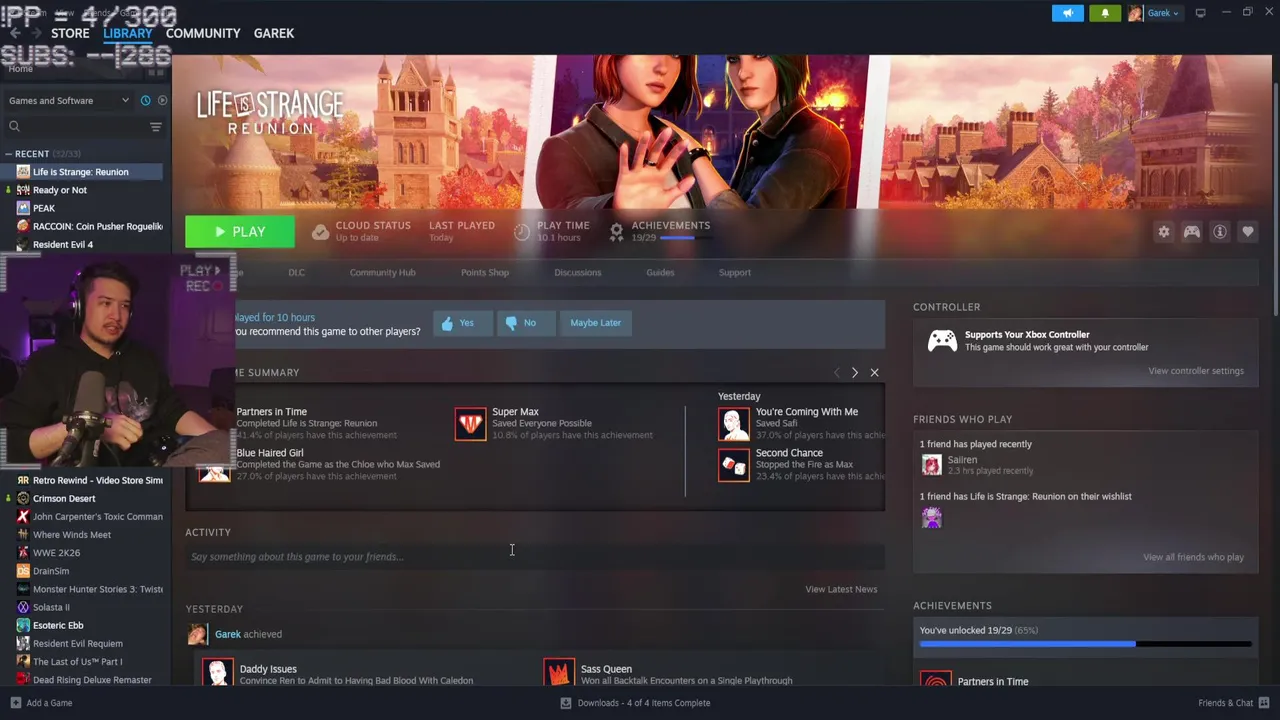
Task: Open Downloads status in bottom bar
Action: (x=636, y=703)
